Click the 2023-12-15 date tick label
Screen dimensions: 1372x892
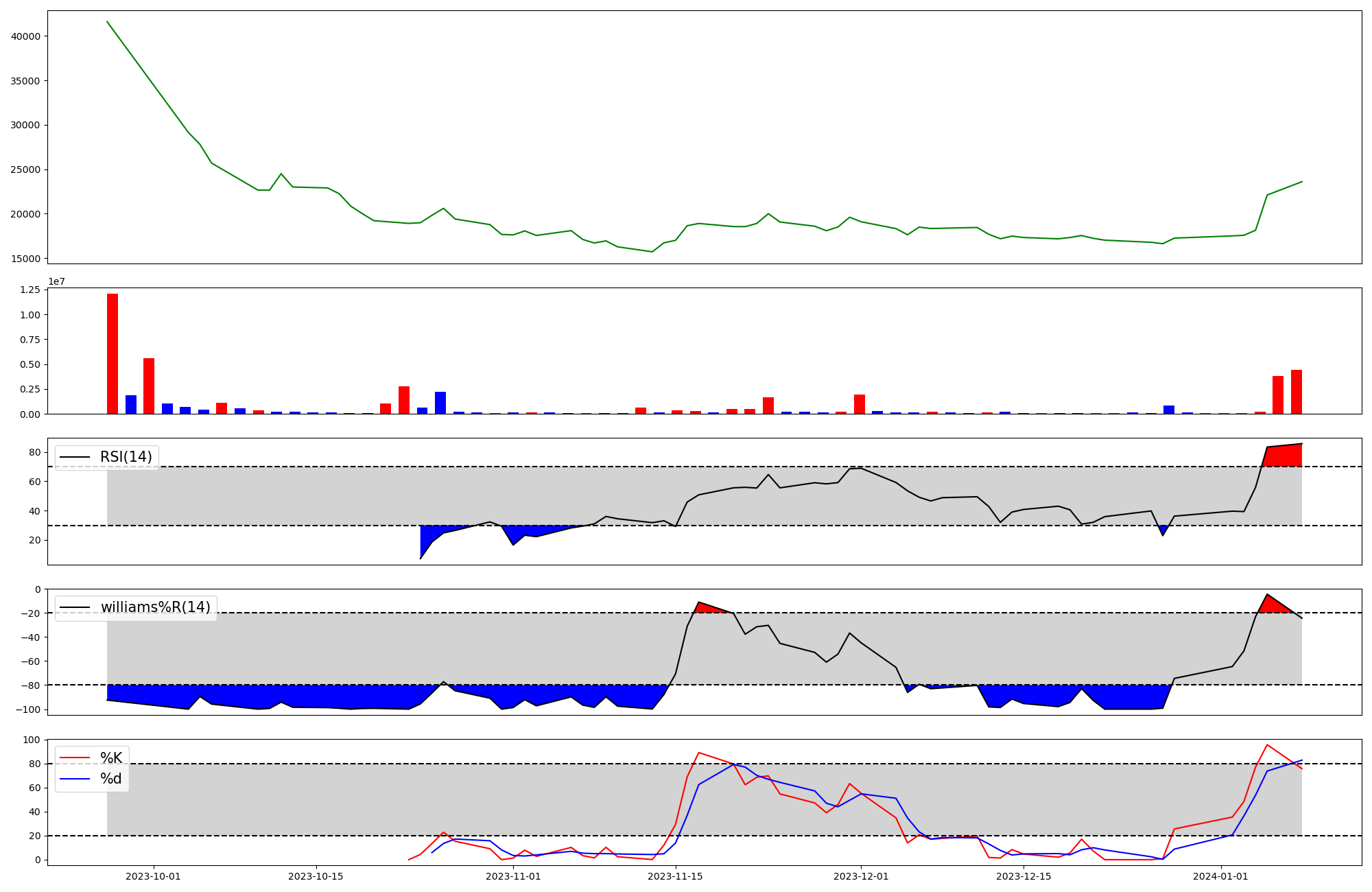1024,876
